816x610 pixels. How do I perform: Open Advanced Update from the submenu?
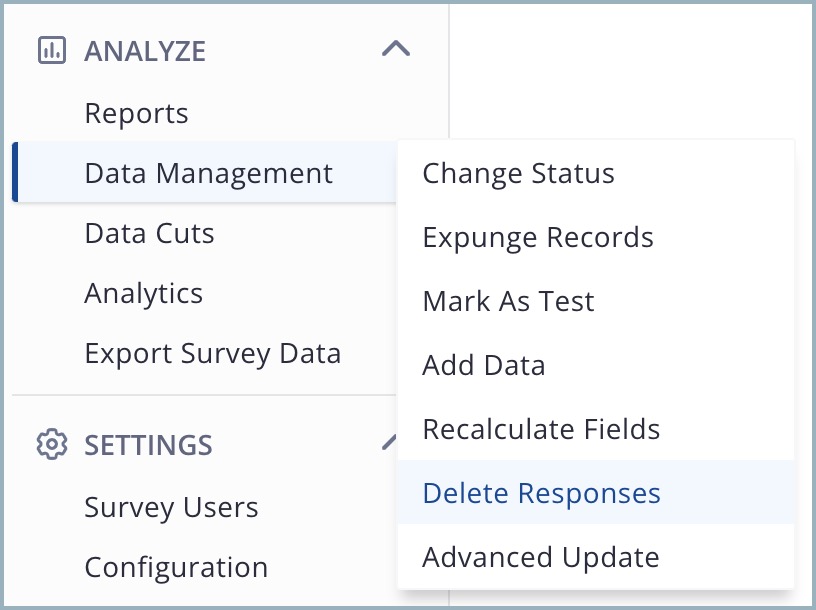pyautogui.click(x=540, y=557)
